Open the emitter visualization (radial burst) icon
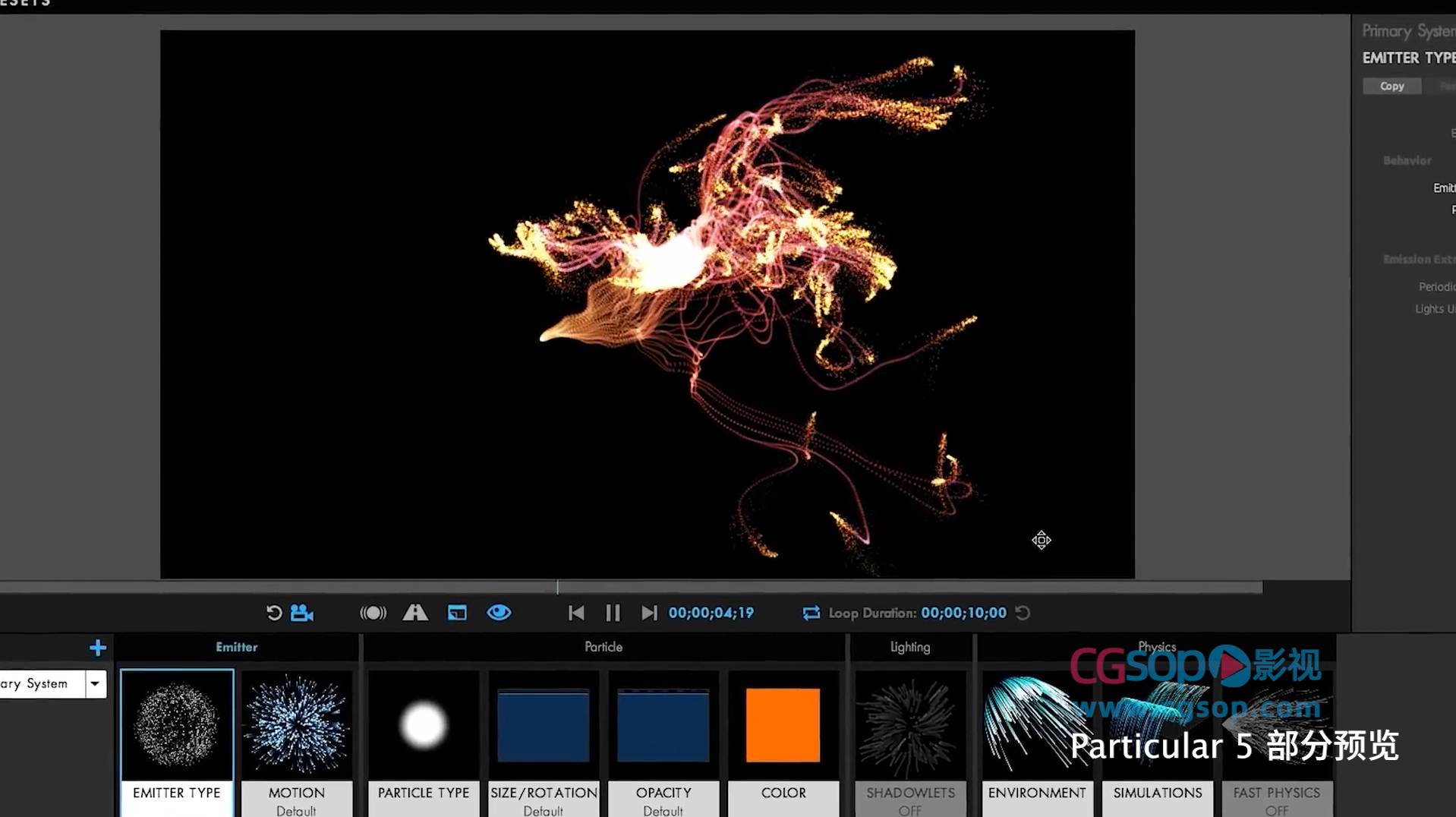Image resolution: width=1456 pixels, height=817 pixels. (x=373, y=613)
